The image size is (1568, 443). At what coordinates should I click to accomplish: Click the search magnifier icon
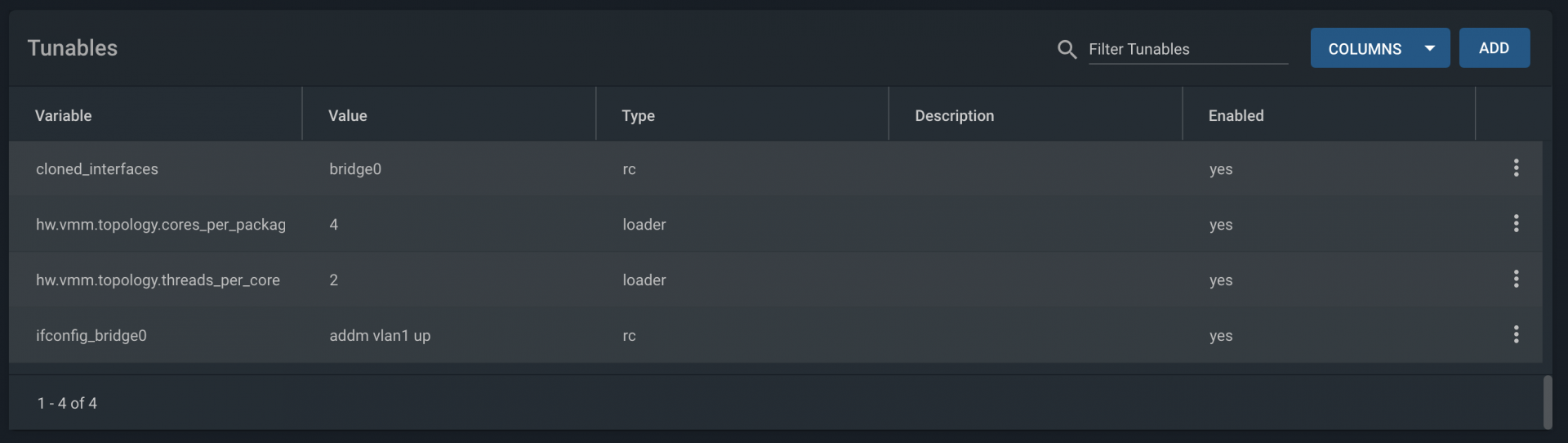click(1067, 49)
